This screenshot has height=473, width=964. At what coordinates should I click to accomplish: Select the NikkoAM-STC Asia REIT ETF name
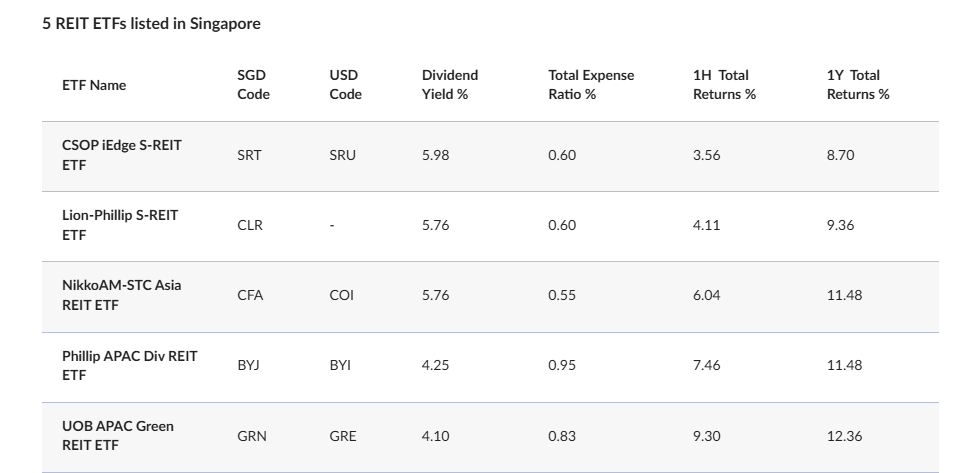(122, 295)
